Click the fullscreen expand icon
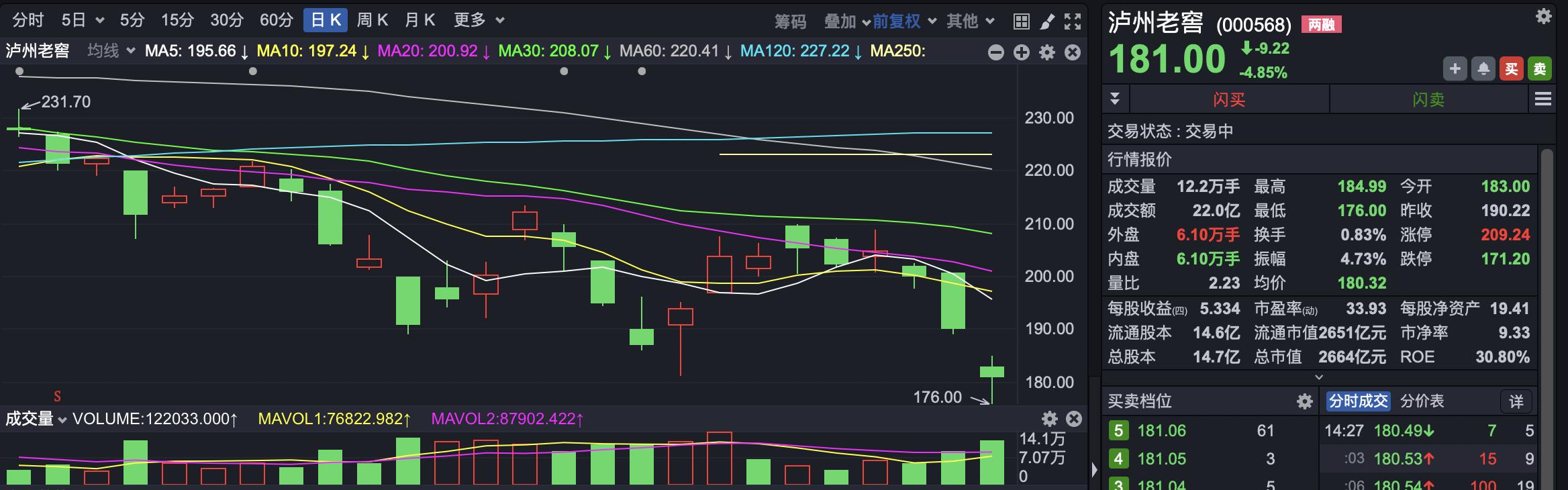 click(x=1073, y=21)
